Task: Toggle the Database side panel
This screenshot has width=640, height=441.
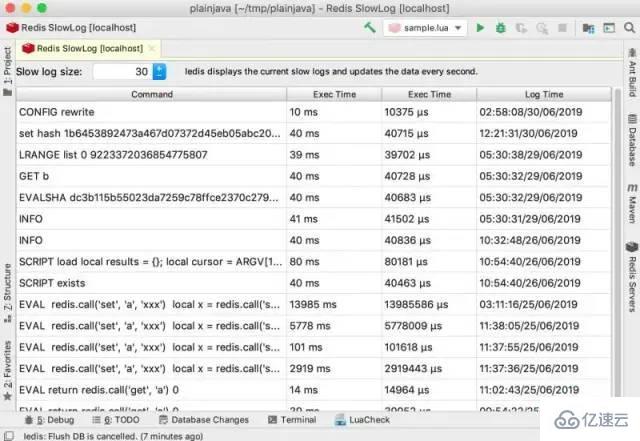Action: (x=631, y=140)
